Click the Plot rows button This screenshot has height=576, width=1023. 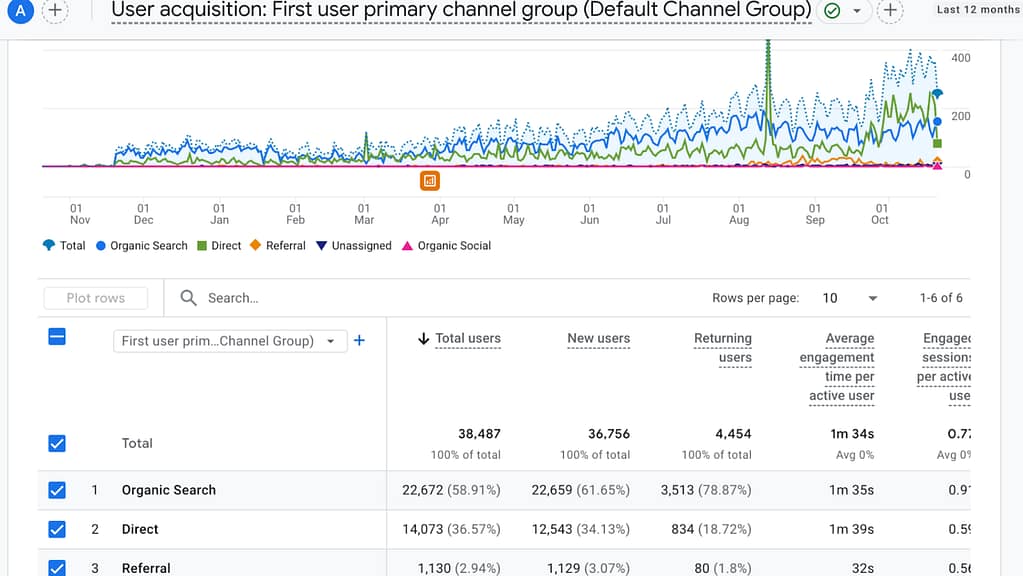[x=95, y=297]
